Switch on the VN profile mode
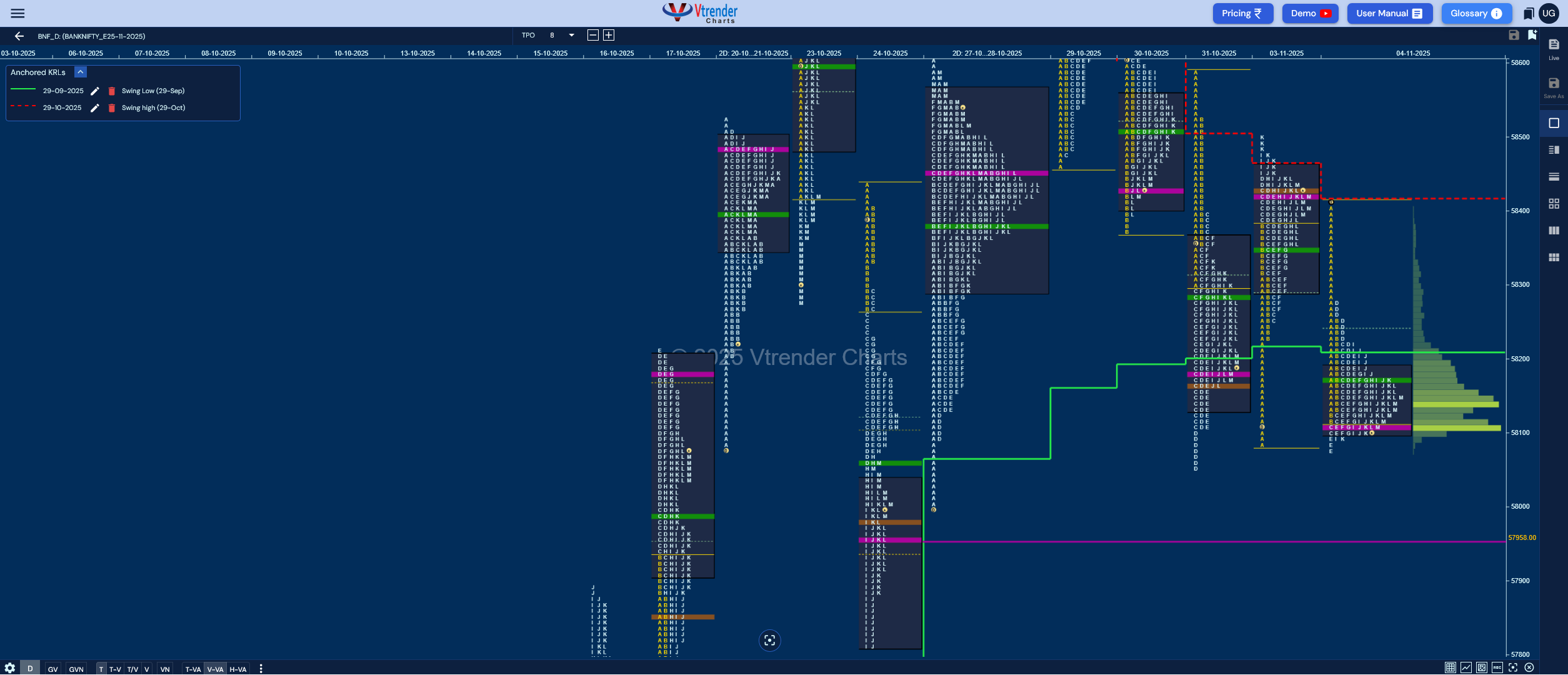1568x675 pixels. click(166, 669)
